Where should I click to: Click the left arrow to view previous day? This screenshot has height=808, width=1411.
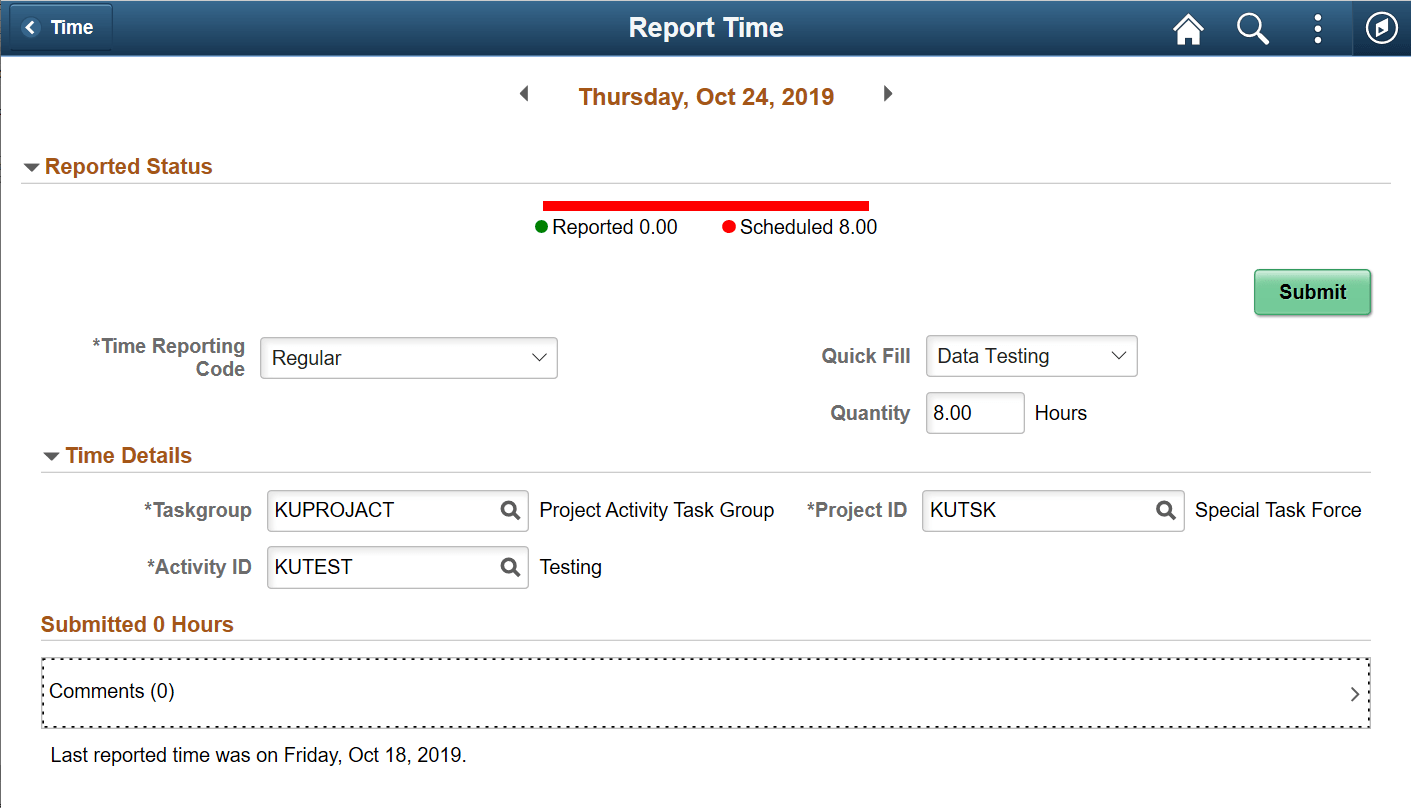(x=524, y=93)
